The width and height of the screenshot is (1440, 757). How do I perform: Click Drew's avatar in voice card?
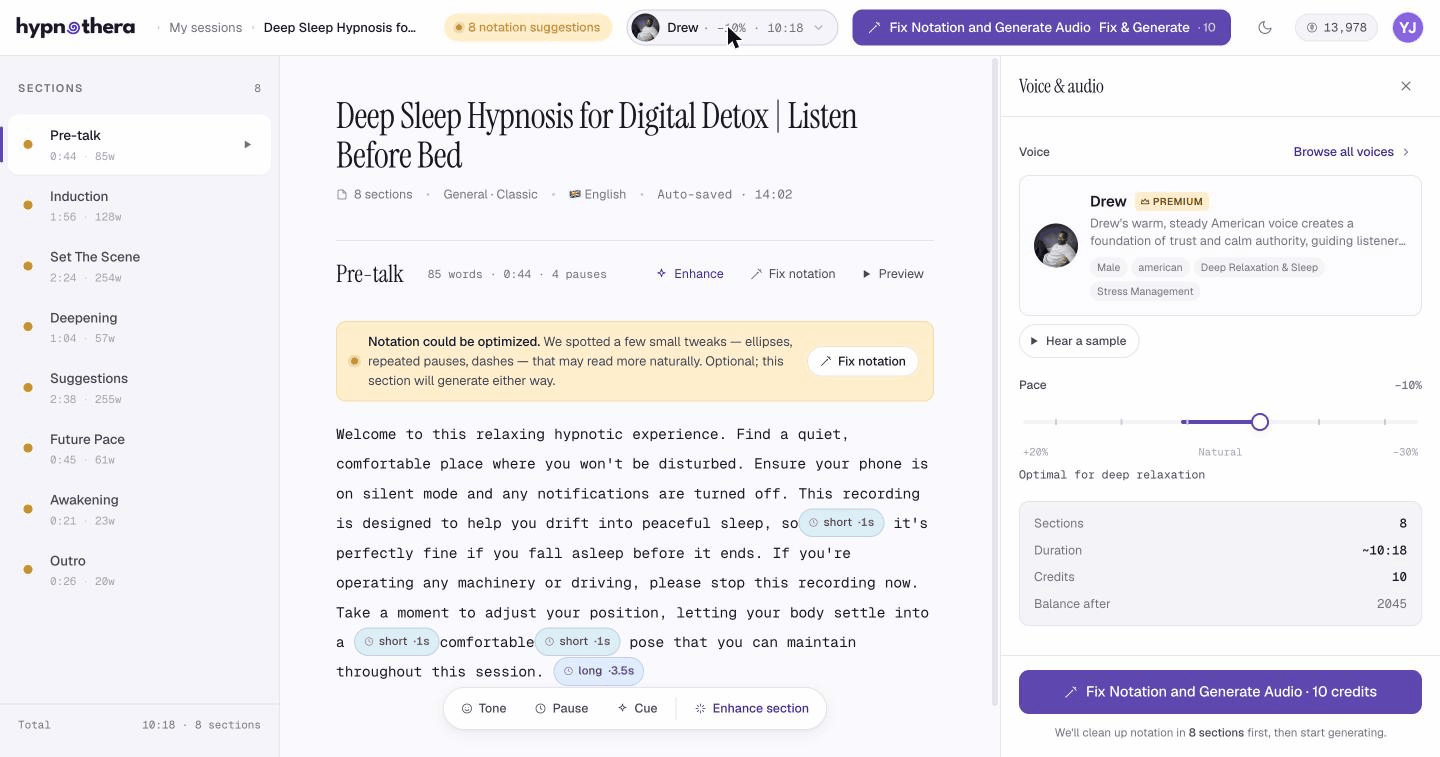point(1056,245)
